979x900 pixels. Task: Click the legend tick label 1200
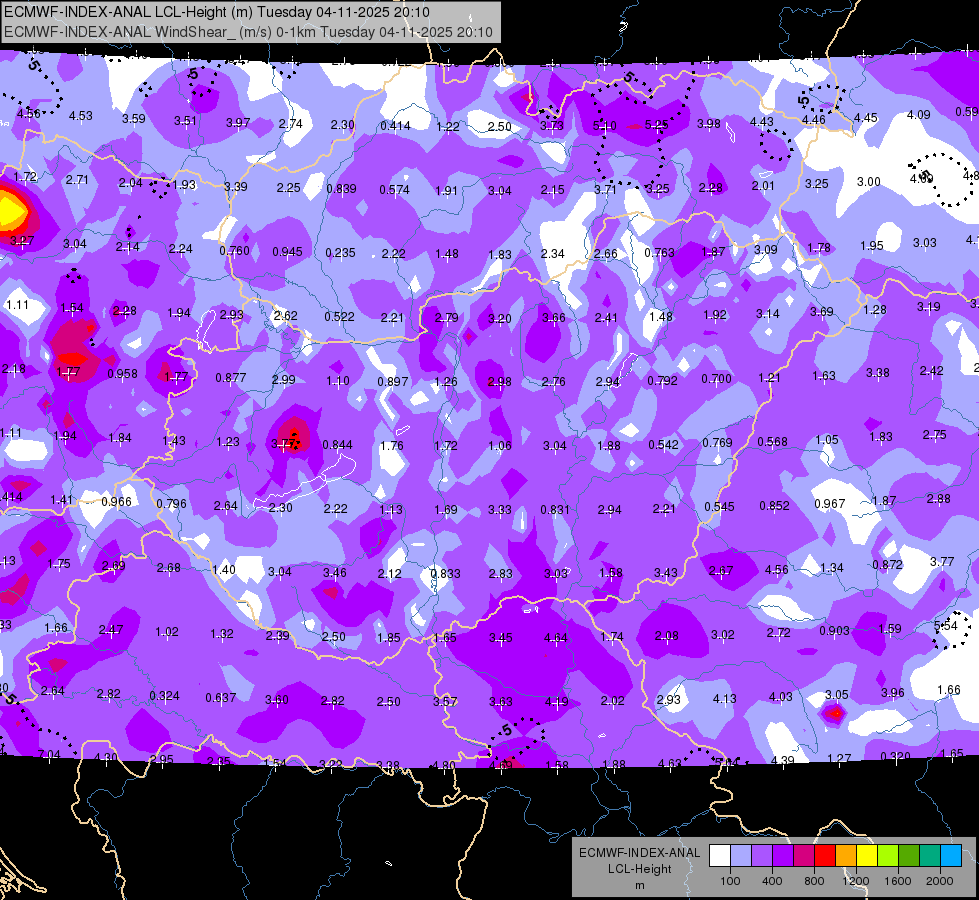[x=856, y=881]
